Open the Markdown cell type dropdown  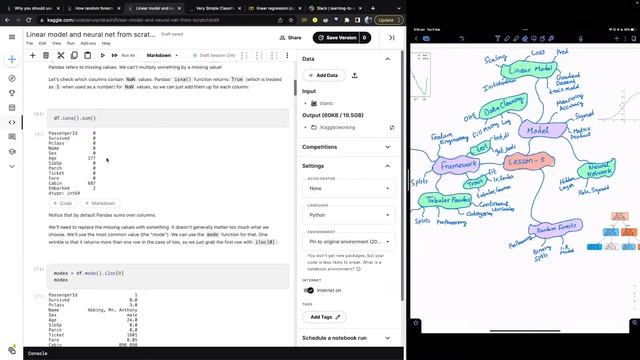point(162,55)
